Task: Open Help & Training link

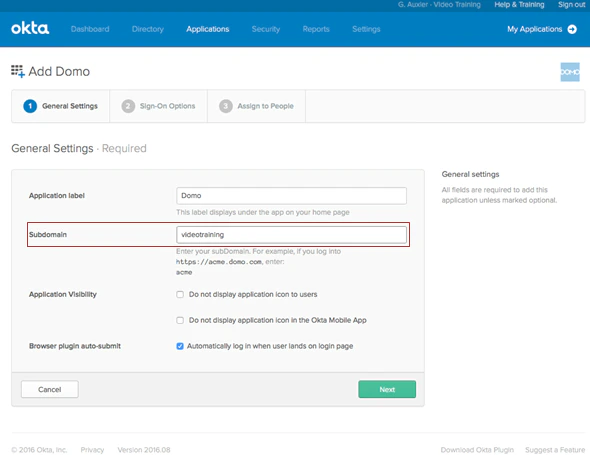Action: coord(519,5)
